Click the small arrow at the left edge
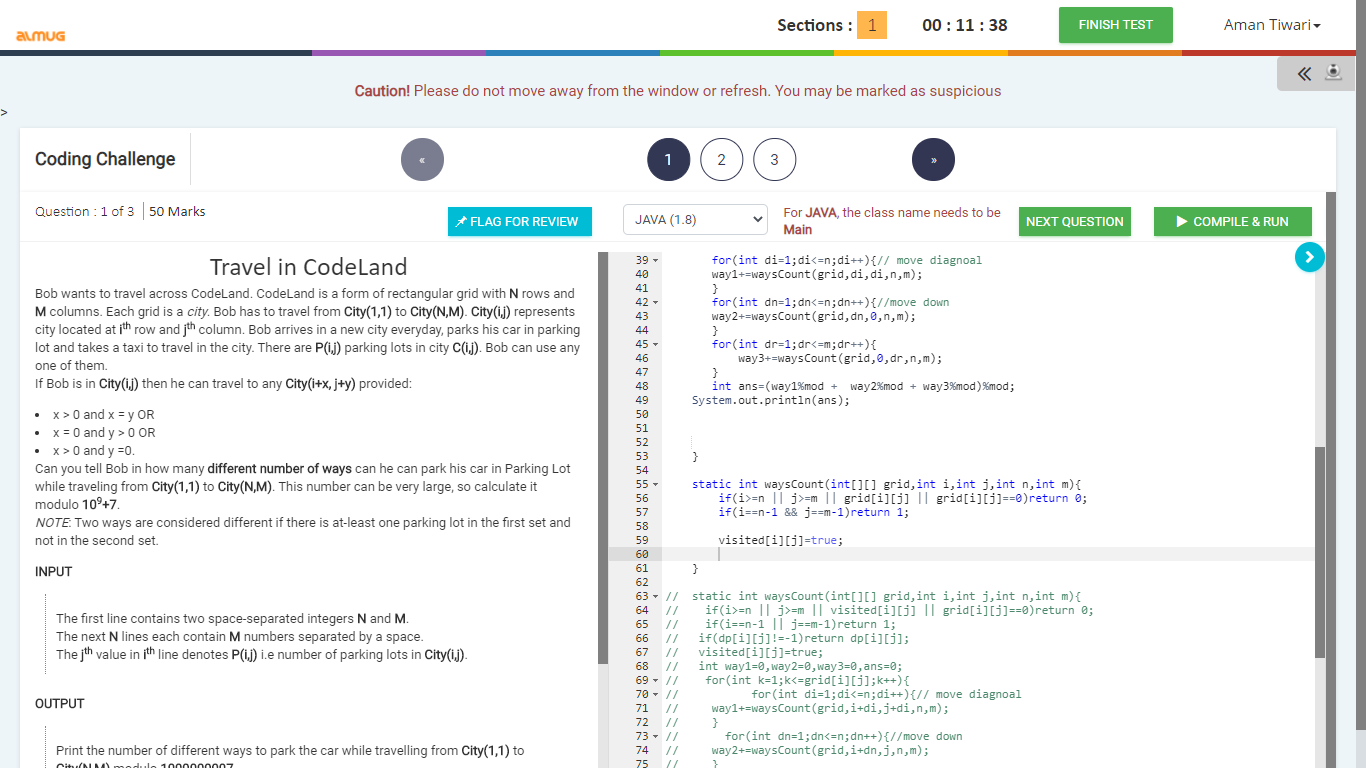1366x768 pixels. 4,113
